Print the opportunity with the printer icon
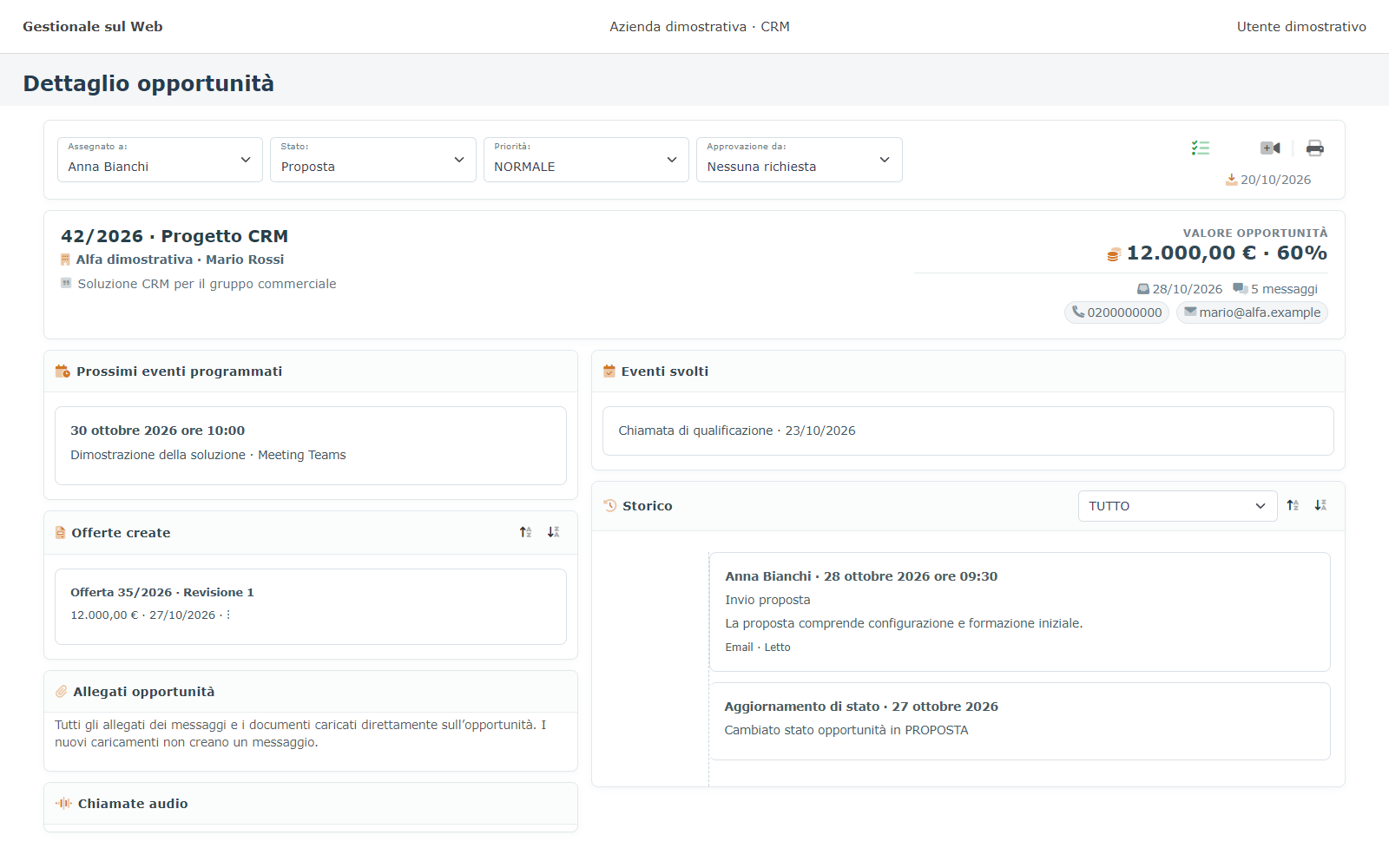The height and width of the screenshot is (868, 1389). [x=1315, y=148]
